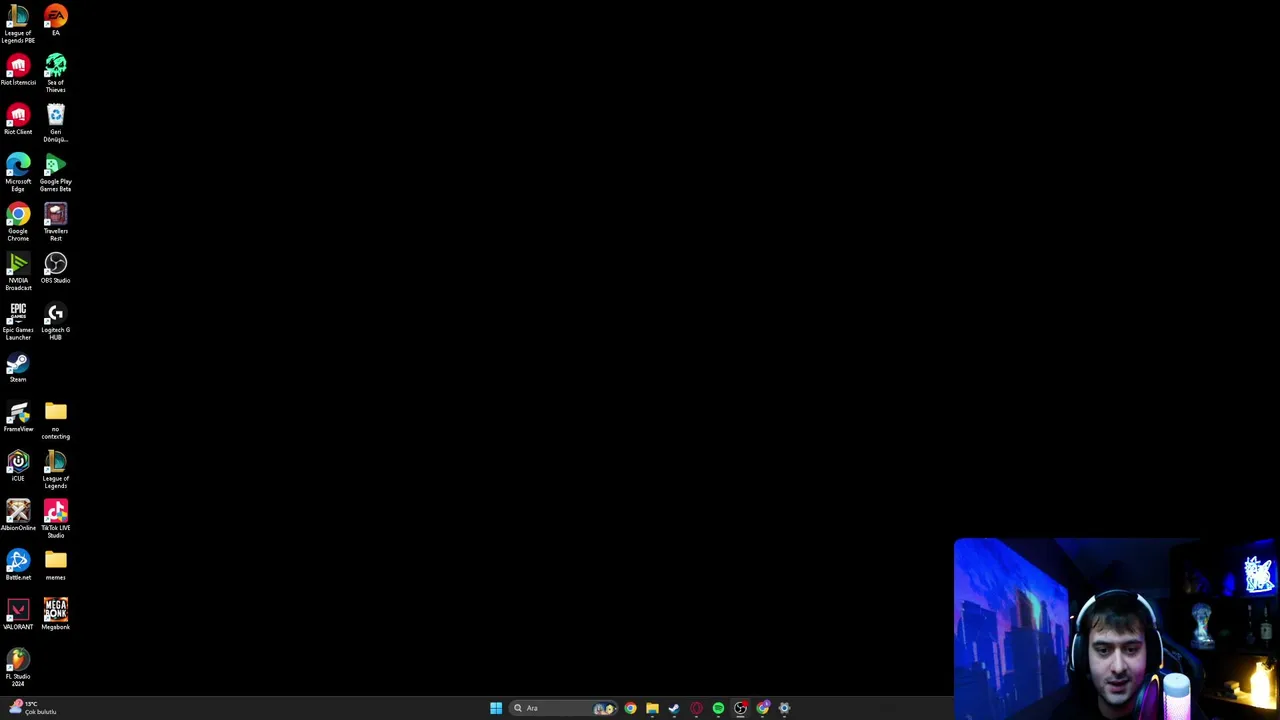1280x720 pixels.
Task: Switch to OBS Studio in taskbar
Action: [x=740, y=708]
